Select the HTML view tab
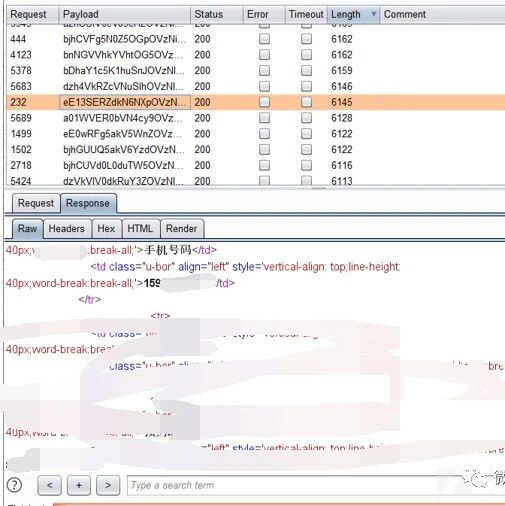 pyautogui.click(x=140, y=229)
